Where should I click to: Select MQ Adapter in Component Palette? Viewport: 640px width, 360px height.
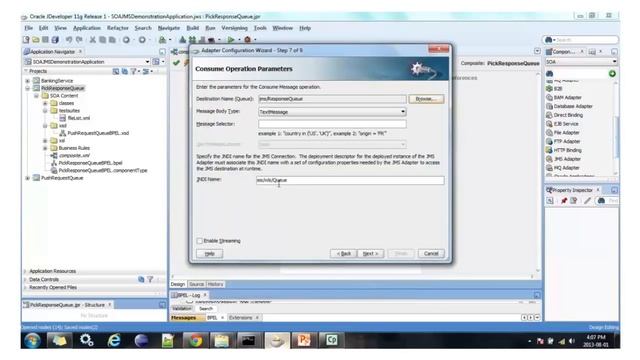pyautogui.click(x=563, y=168)
